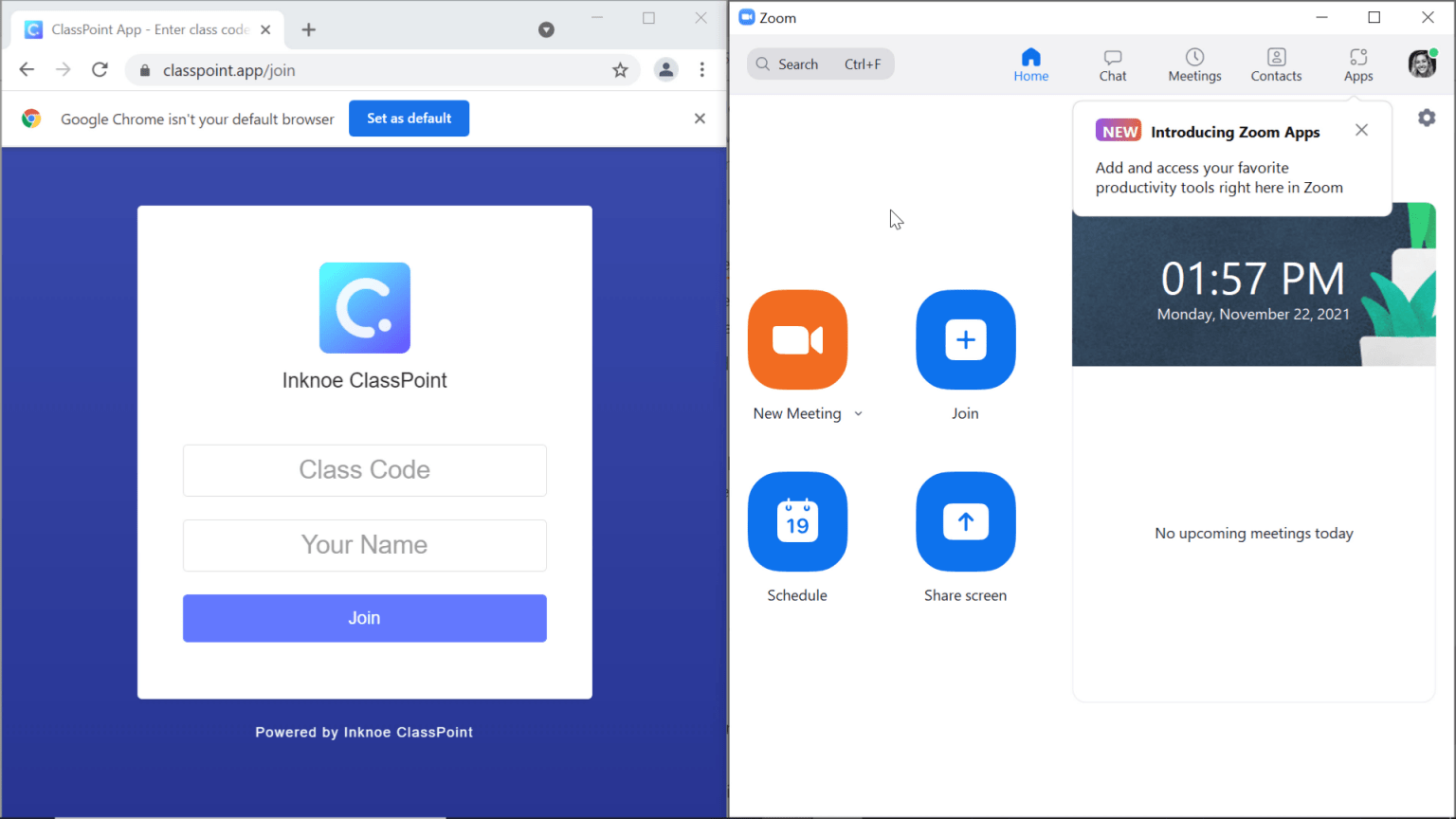Open the Zoom Apps tab
The height and width of the screenshot is (819, 1456).
click(1358, 65)
